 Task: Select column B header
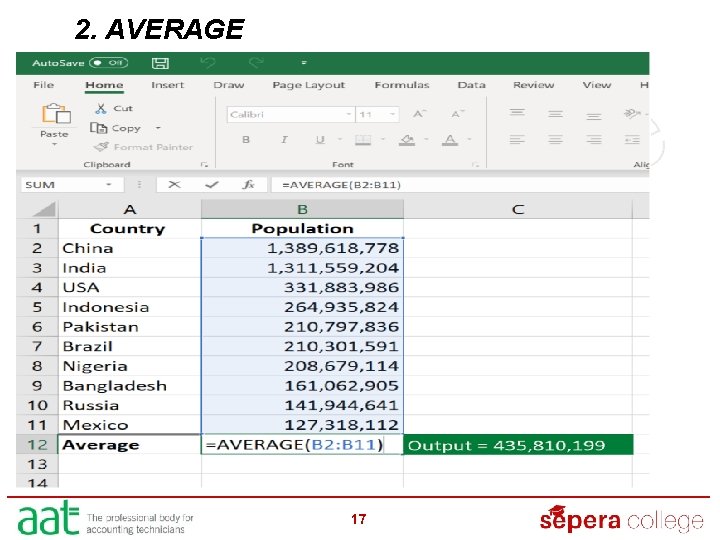point(302,209)
